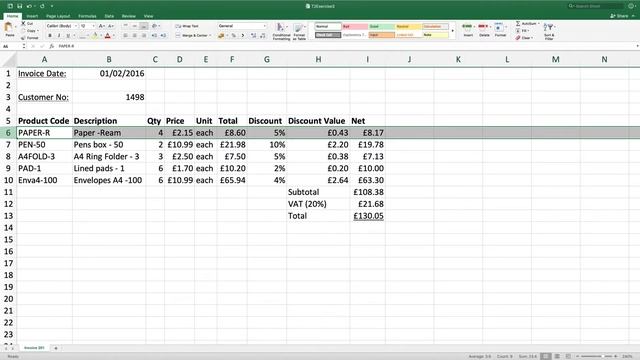Click the insert function fx icon
This screenshot has height=360, width=640.
(x=51, y=46)
